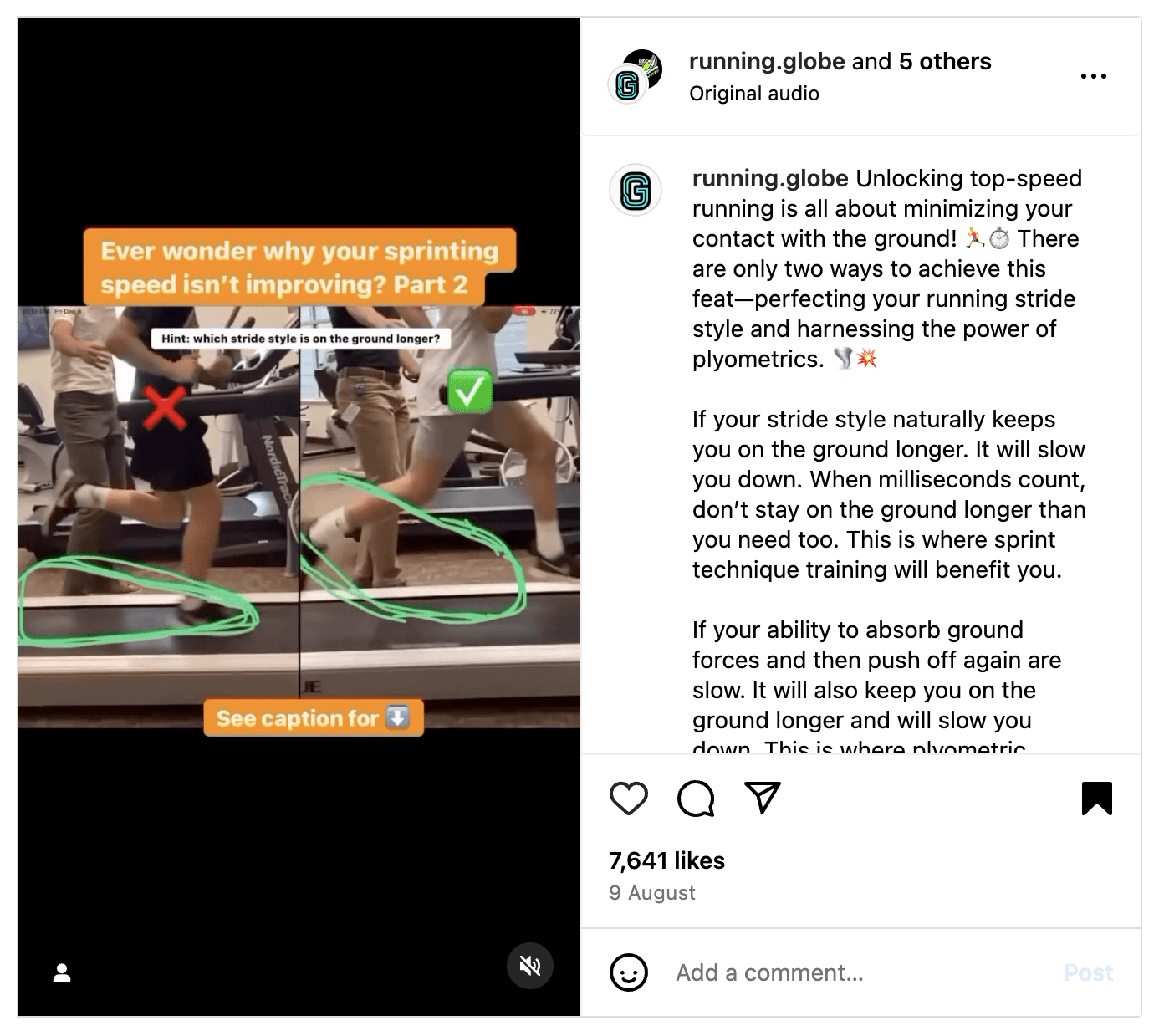Share the post via paper plane icon
The image size is (1159, 1036).
point(763,798)
